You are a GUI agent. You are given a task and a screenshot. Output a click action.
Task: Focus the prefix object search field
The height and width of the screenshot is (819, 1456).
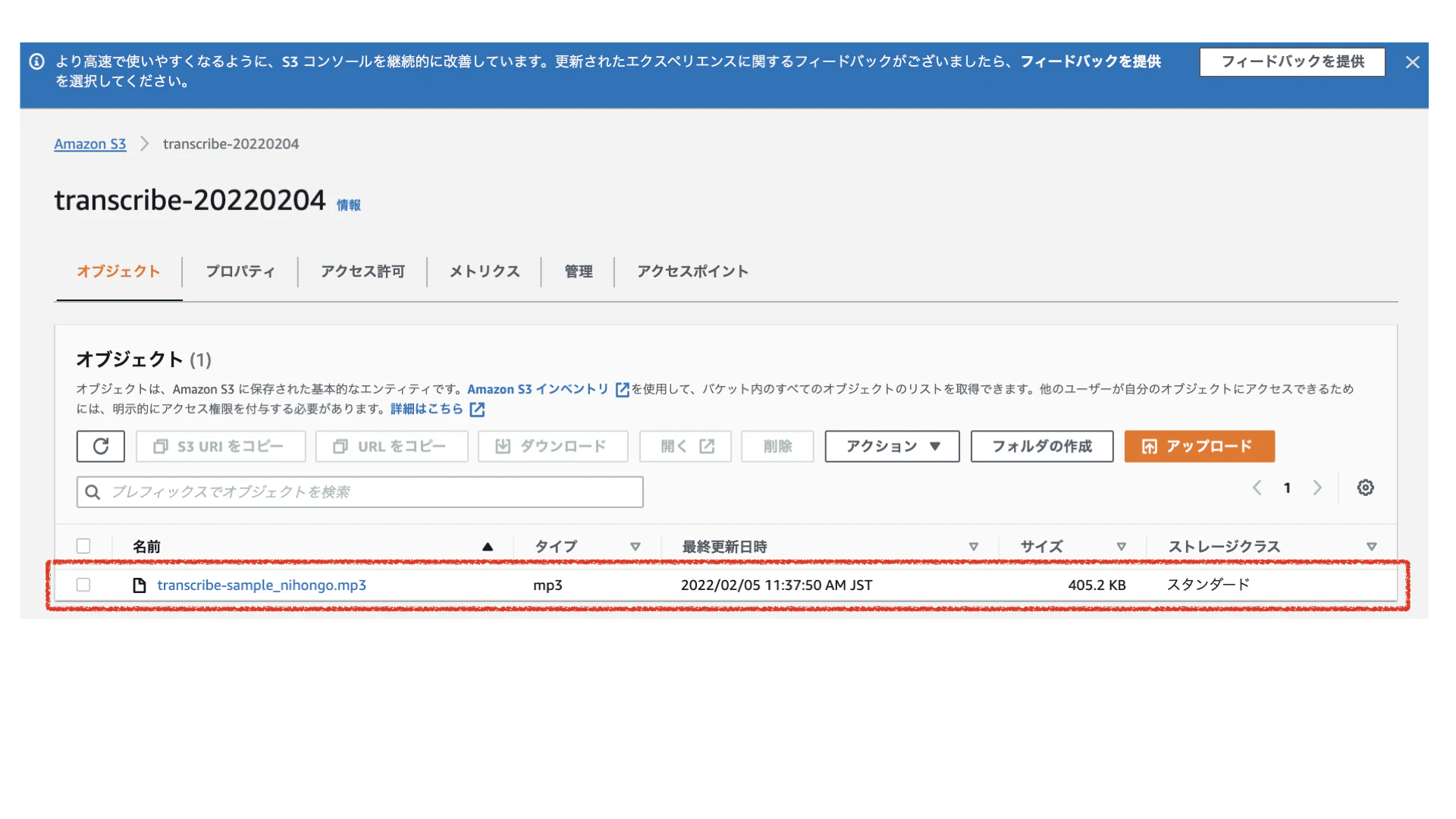(x=372, y=492)
